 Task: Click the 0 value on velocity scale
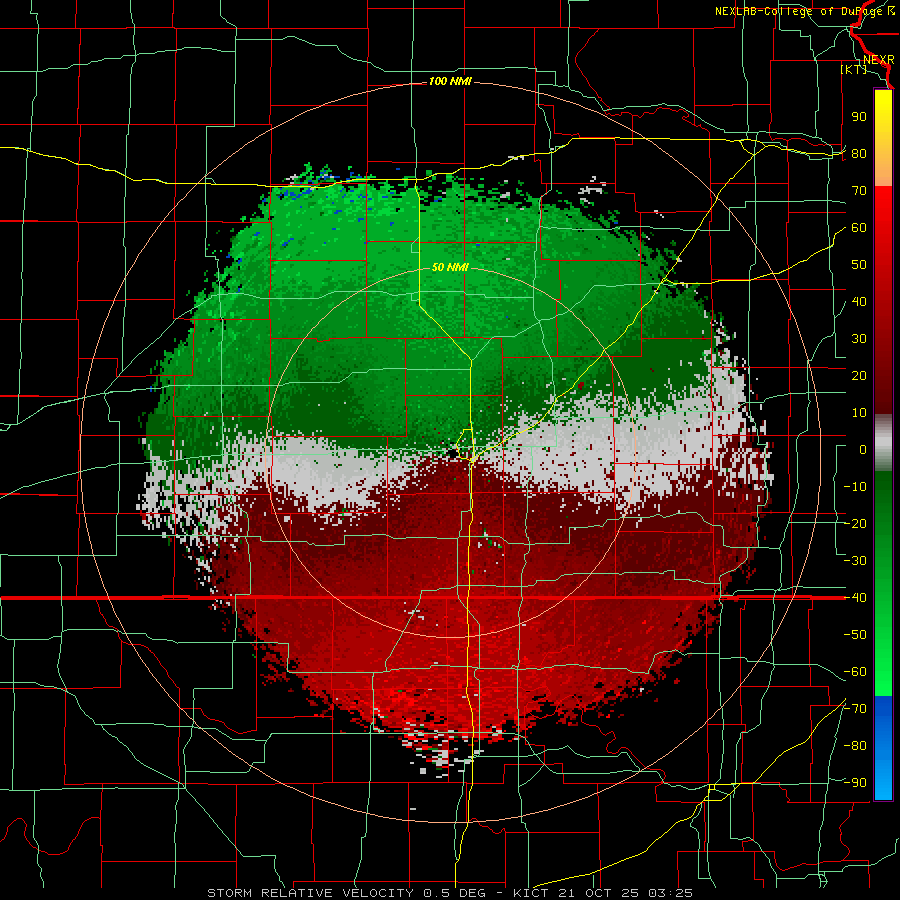point(863,449)
